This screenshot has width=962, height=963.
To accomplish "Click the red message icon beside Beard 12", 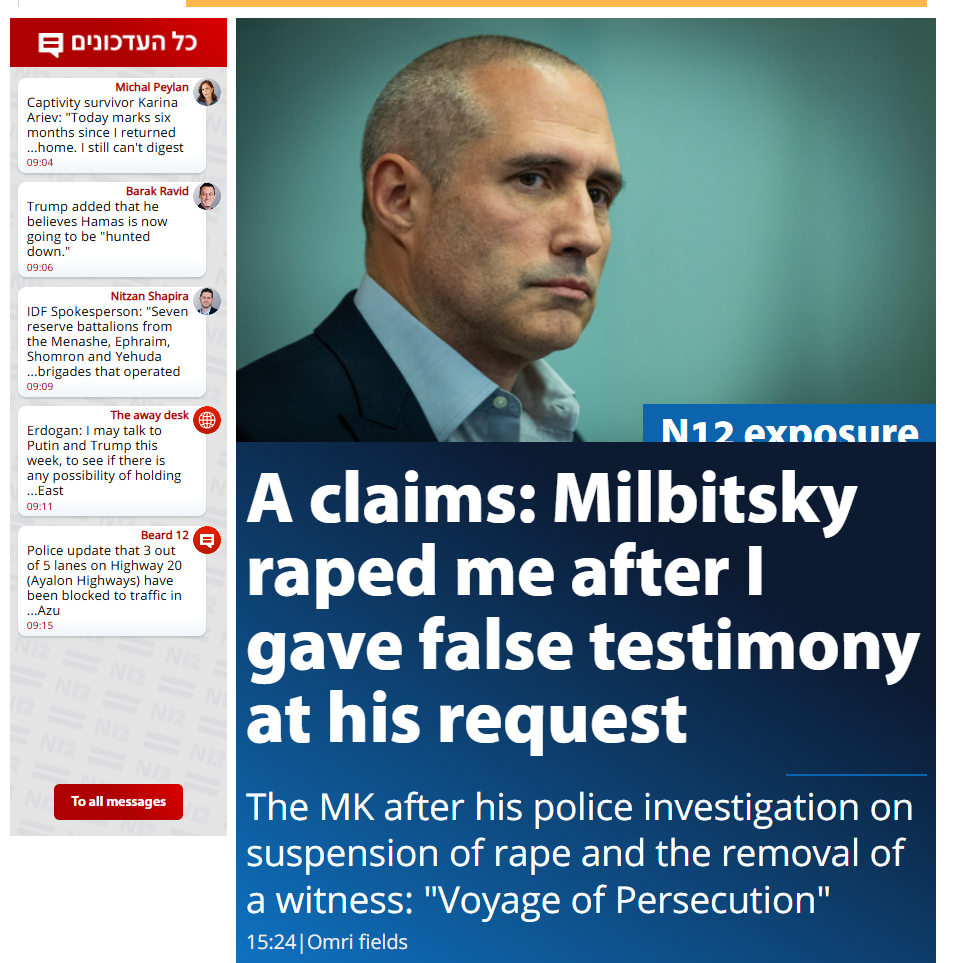I will pos(207,540).
